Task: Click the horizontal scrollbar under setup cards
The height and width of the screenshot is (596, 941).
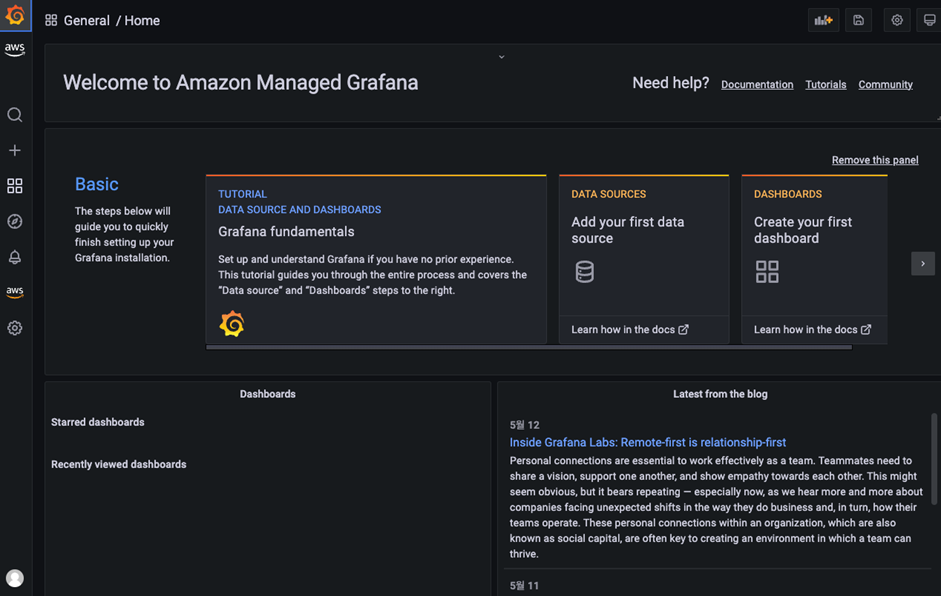Action: tap(529, 348)
